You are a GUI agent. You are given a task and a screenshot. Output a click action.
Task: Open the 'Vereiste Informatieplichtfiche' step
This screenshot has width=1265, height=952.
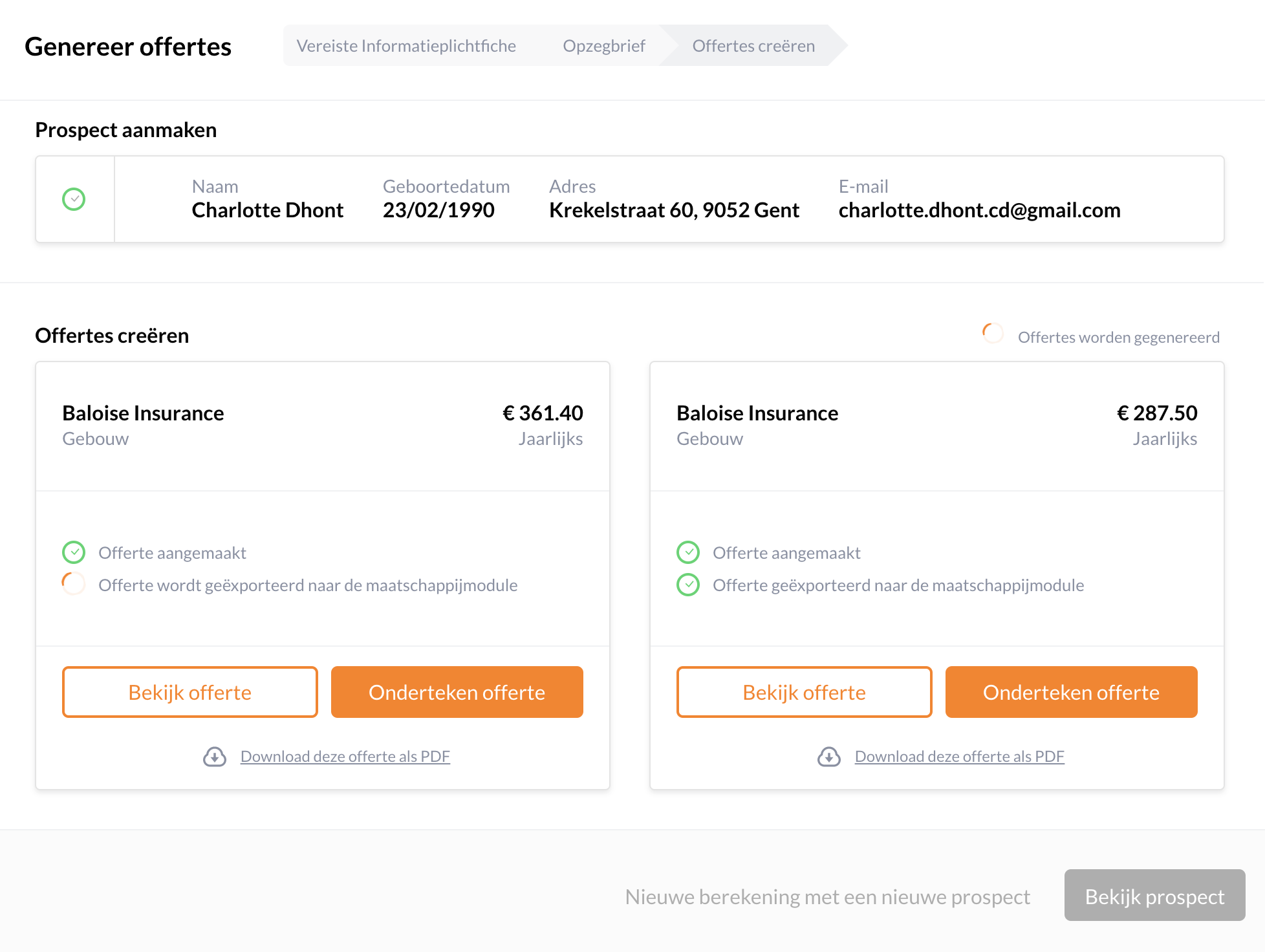pyautogui.click(x=406, y=45)
